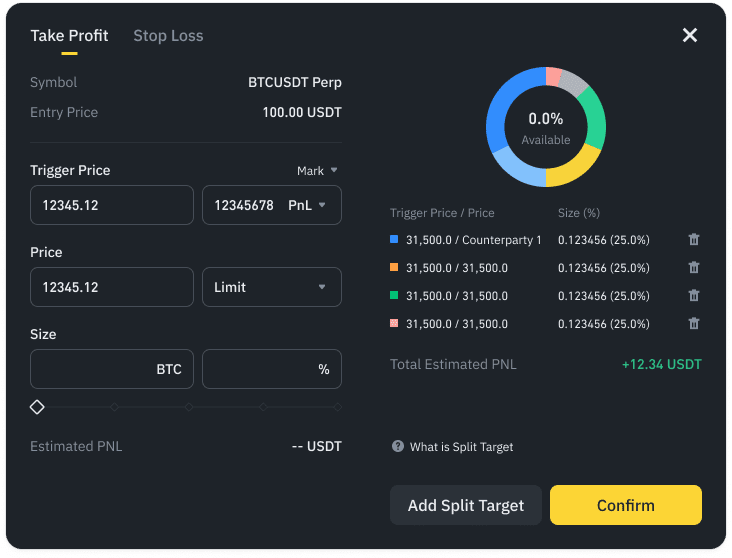
Task: Click the size slider handle
Action: tap(37, 407)
